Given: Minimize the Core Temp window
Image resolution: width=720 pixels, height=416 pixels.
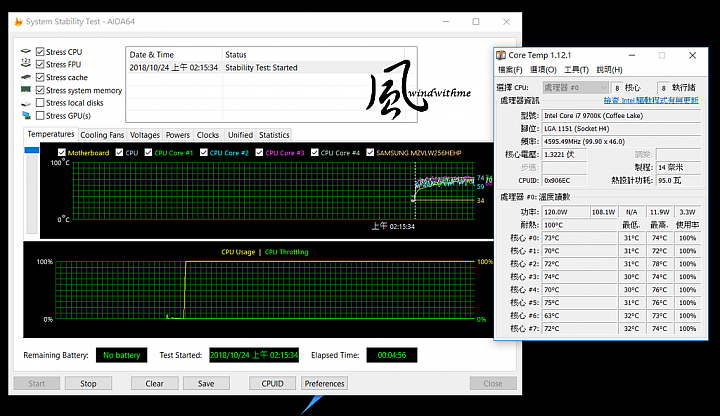Looking at the screenshot, I should tap(632, 55).
